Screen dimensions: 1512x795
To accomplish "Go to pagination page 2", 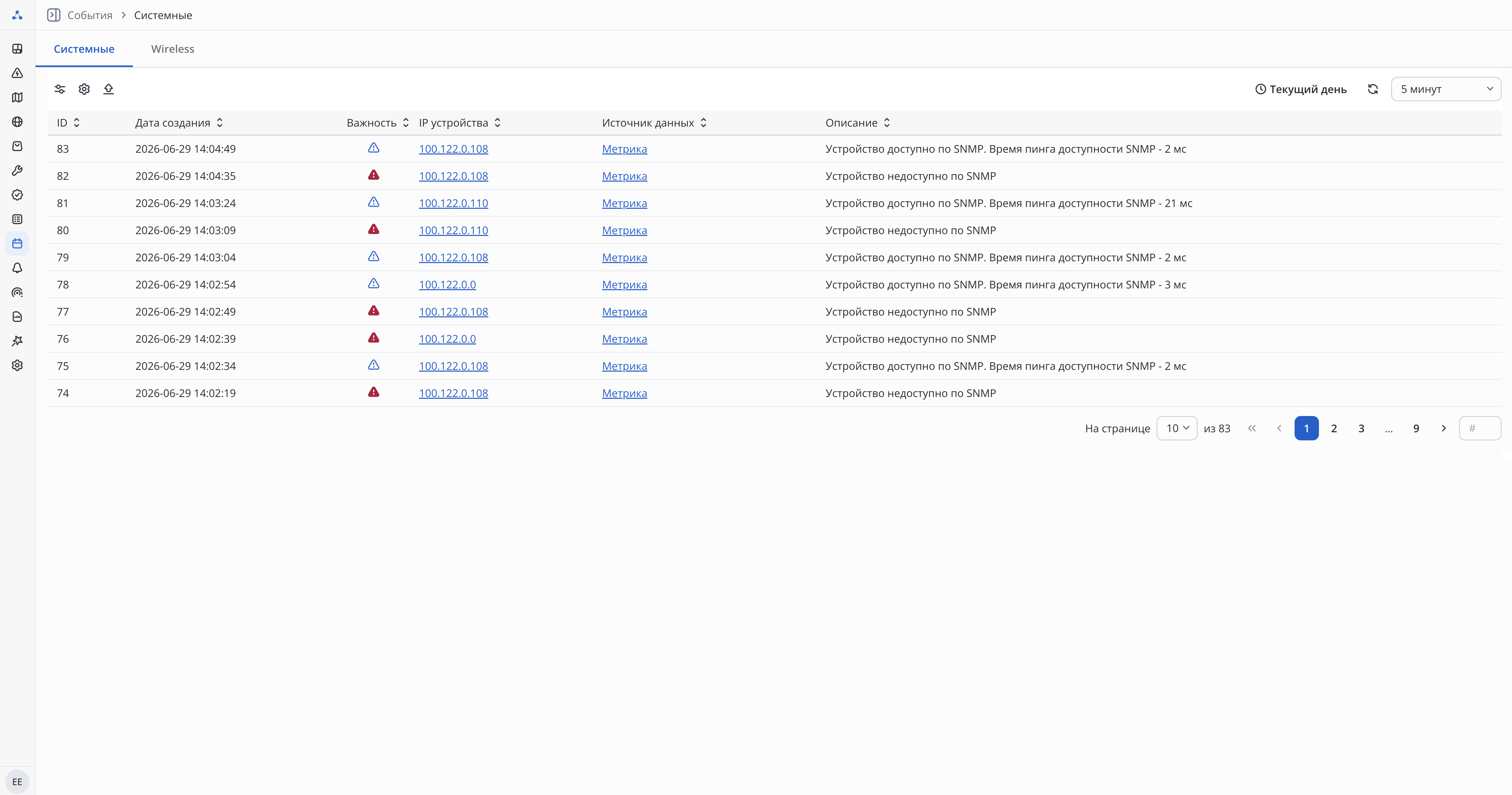I will 1334,428.
